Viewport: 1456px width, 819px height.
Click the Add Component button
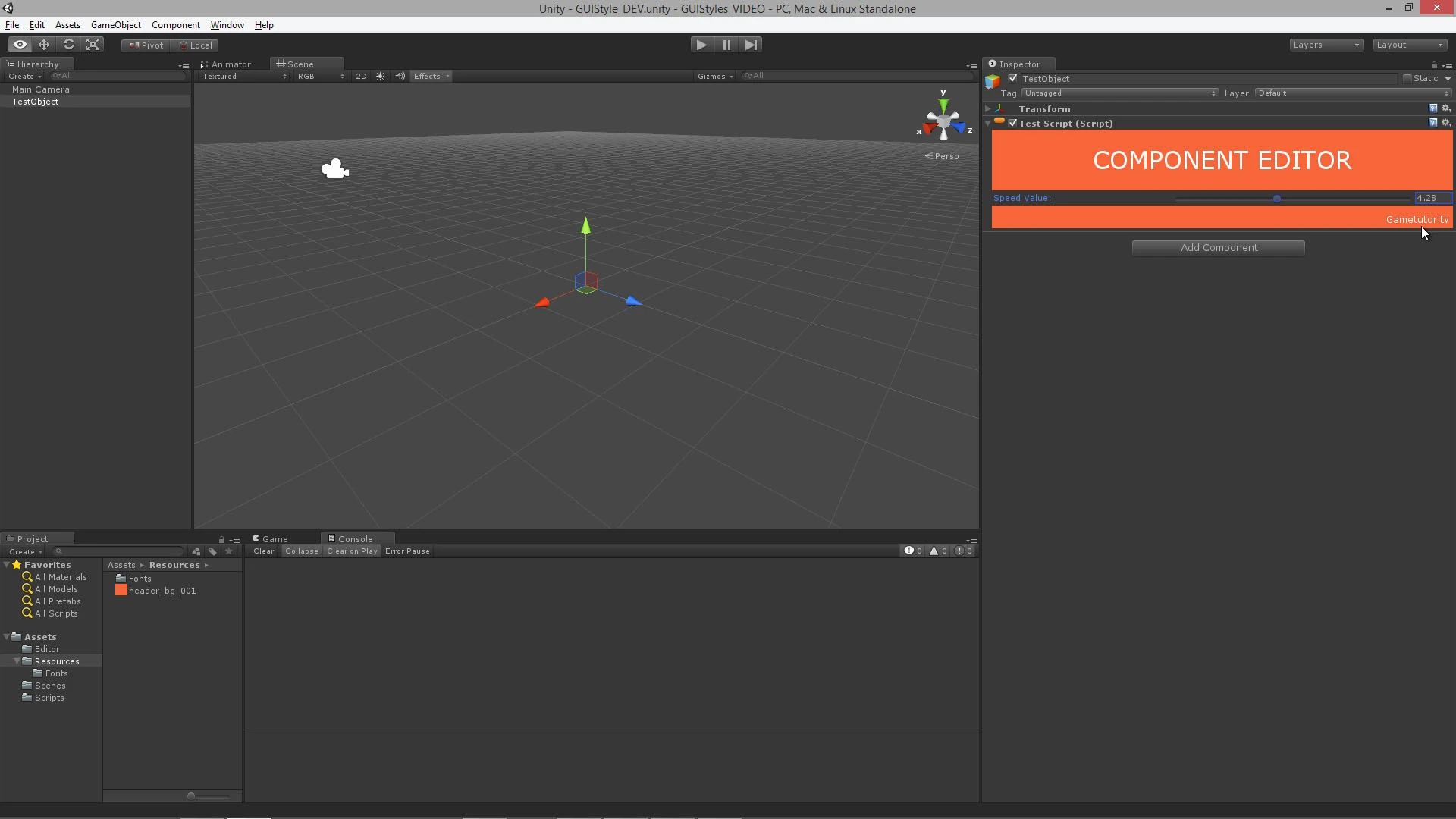pyautogui.click(x=1218, y=248)
